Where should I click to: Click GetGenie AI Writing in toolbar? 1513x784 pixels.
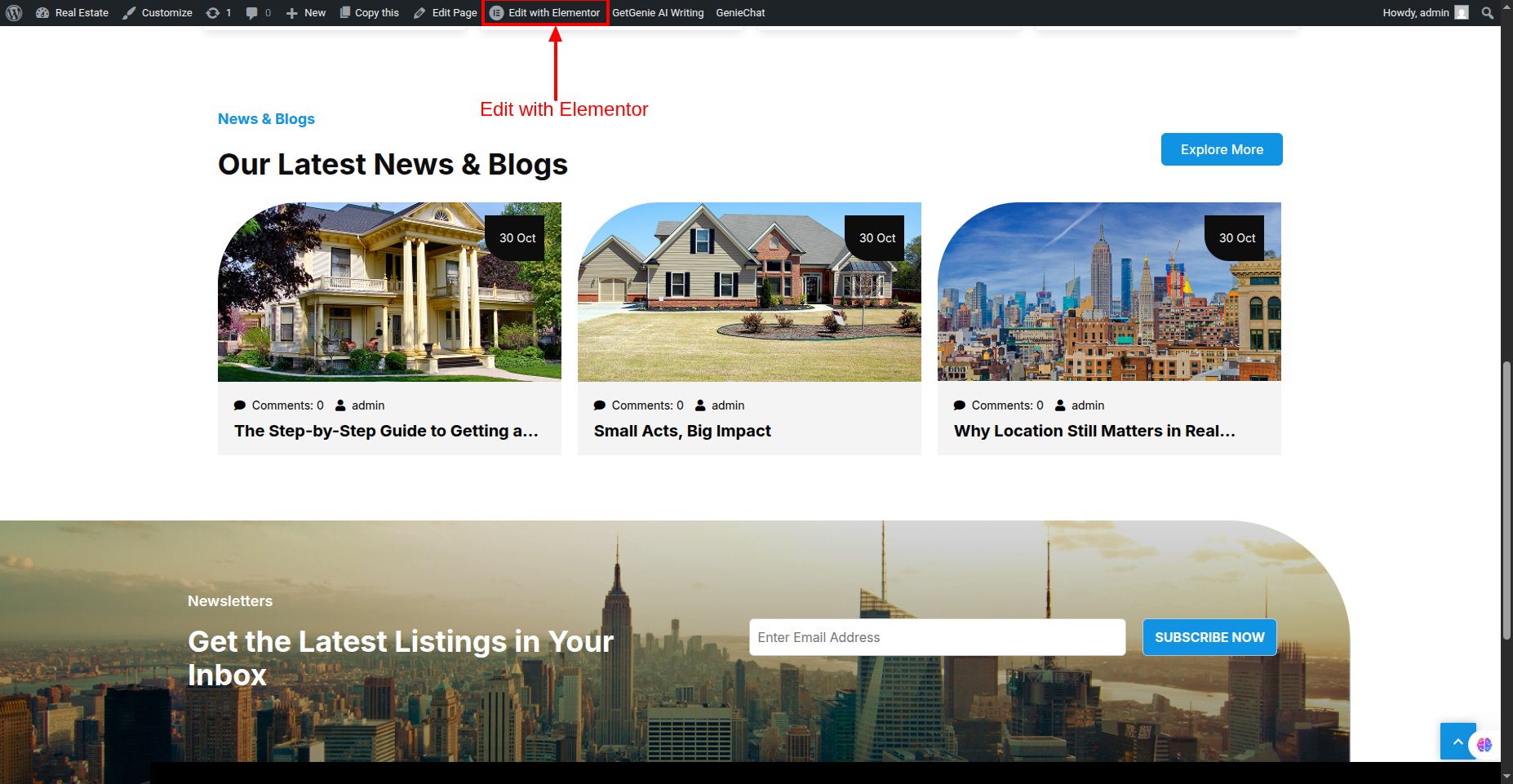(x=658, y=13)
